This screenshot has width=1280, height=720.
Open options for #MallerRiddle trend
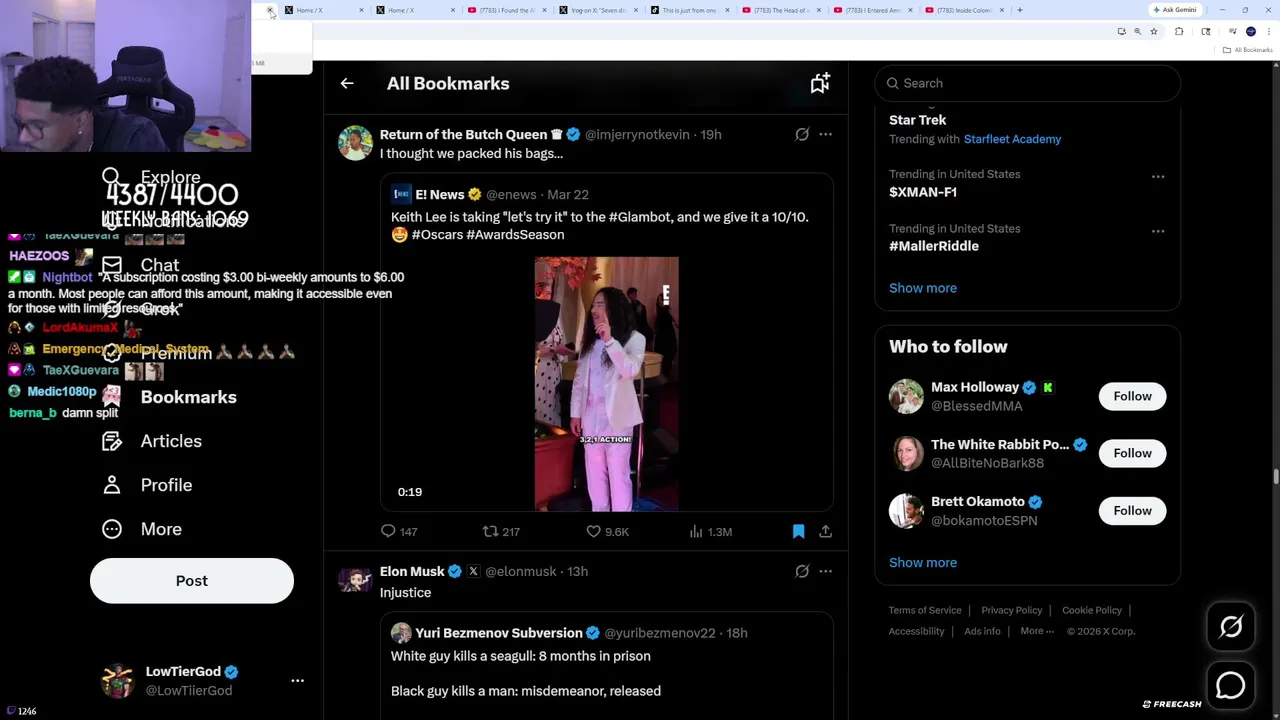point(1158,231)
